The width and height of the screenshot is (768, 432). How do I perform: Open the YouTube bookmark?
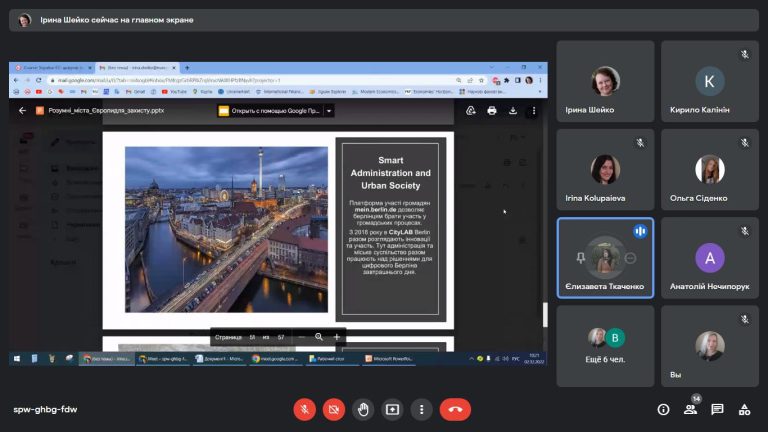click(x=174, y=92)
